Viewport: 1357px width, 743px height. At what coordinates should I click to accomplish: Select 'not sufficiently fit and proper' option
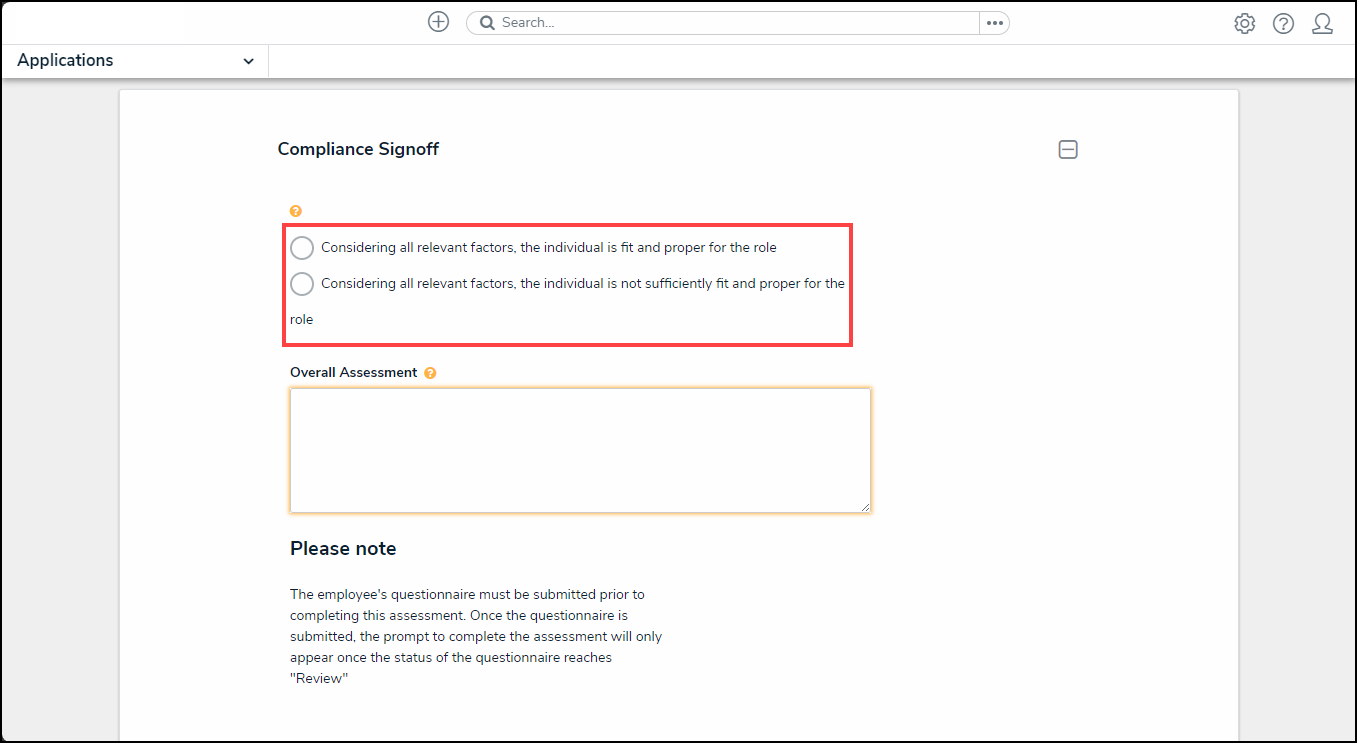tap(301, 283)
